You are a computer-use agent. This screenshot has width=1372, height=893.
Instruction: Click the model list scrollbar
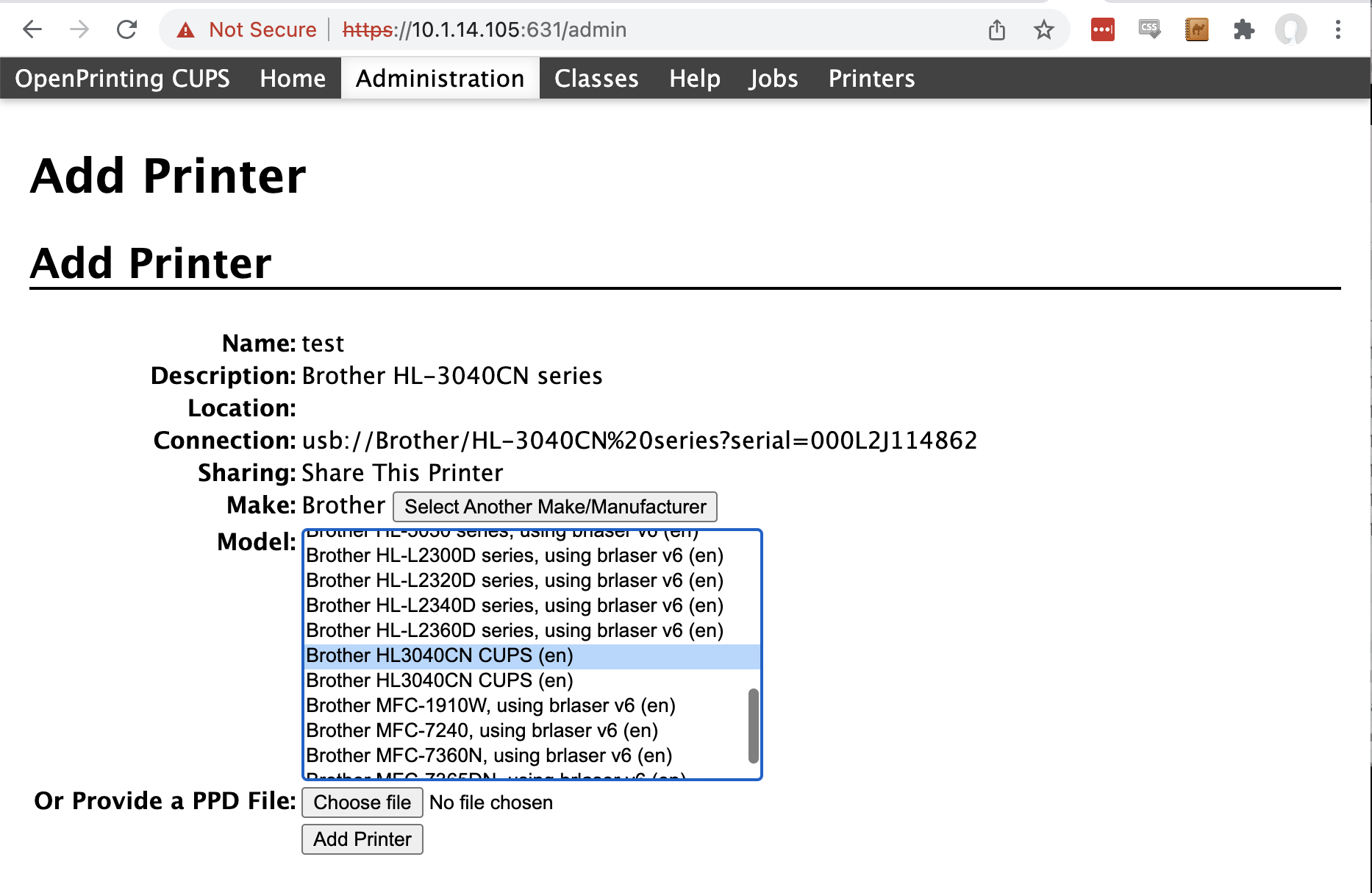point(751,725)
